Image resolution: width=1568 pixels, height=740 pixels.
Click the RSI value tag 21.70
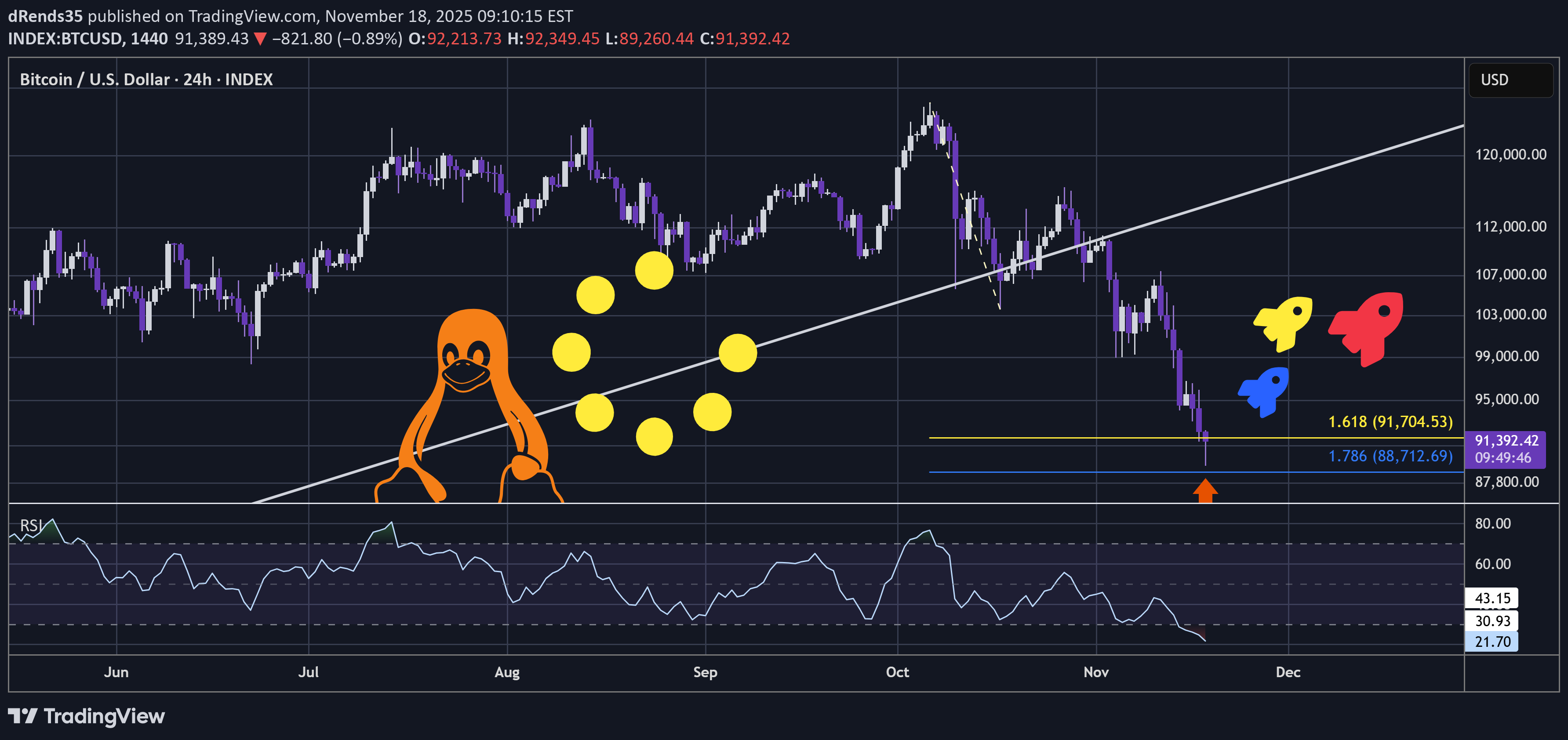coord(1492,642)
